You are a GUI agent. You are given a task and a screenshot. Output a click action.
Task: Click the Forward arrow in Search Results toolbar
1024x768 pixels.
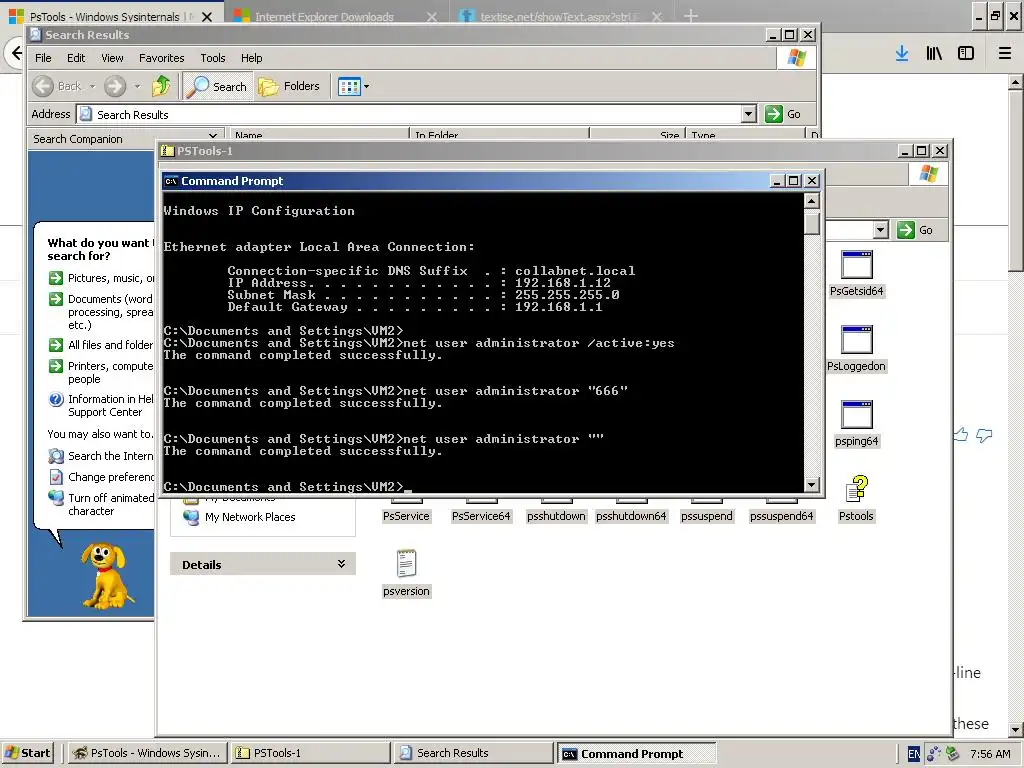tap(115, 86)
